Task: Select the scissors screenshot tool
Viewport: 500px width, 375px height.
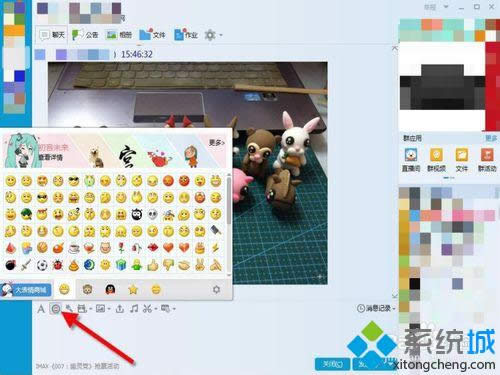Action: tap(147, 309)
